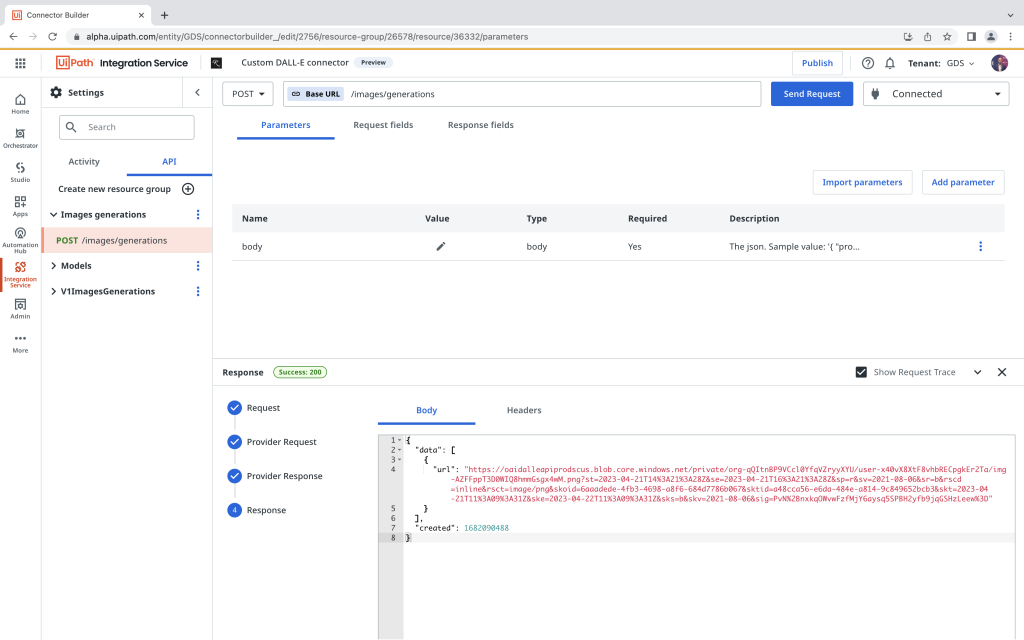
Task: Open Orchestrator from the left sidebar
Action: 20,137
